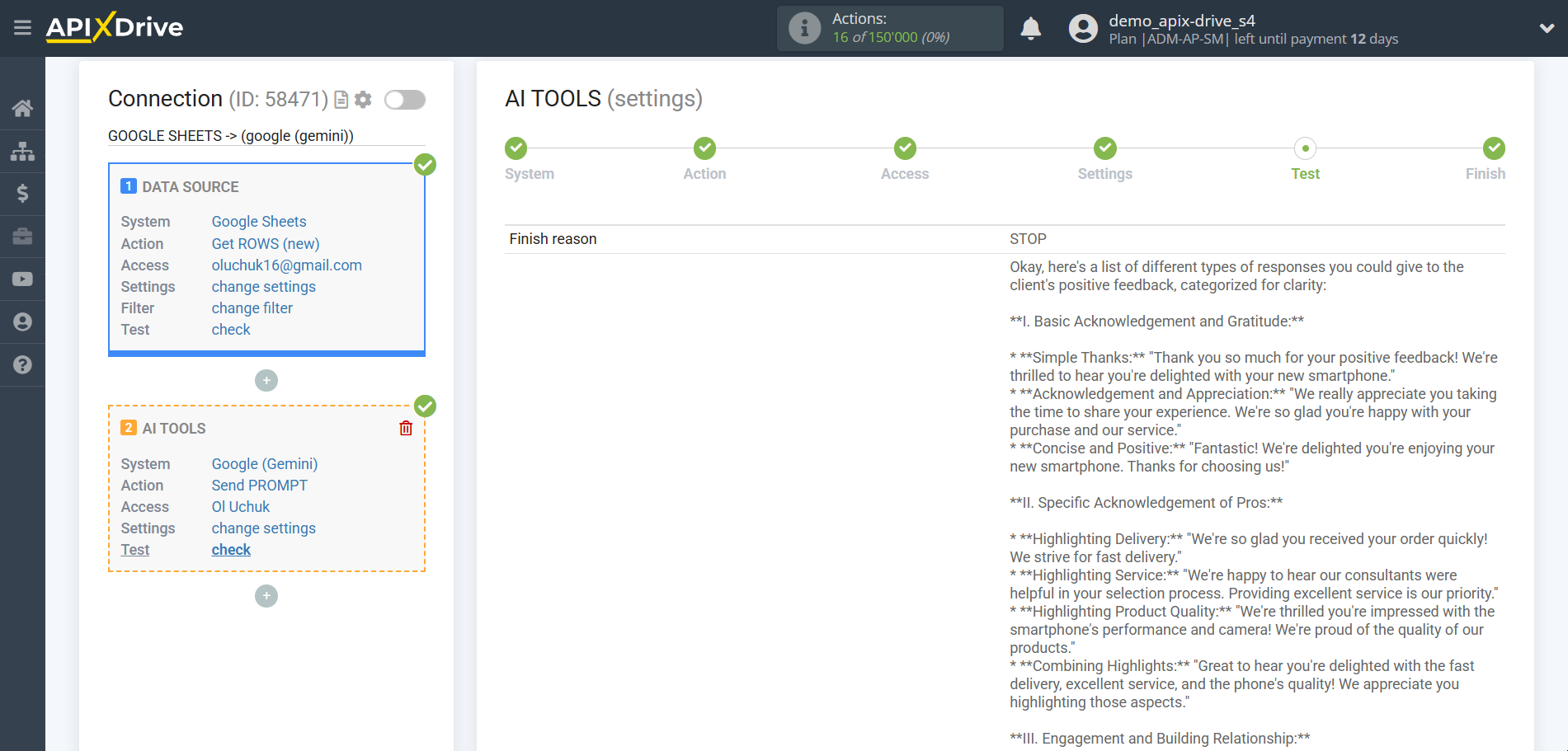The width and height of the screenshot is (1568, 751).
Task: Click the notifications bell icon
Action: tap(1030, 29)
